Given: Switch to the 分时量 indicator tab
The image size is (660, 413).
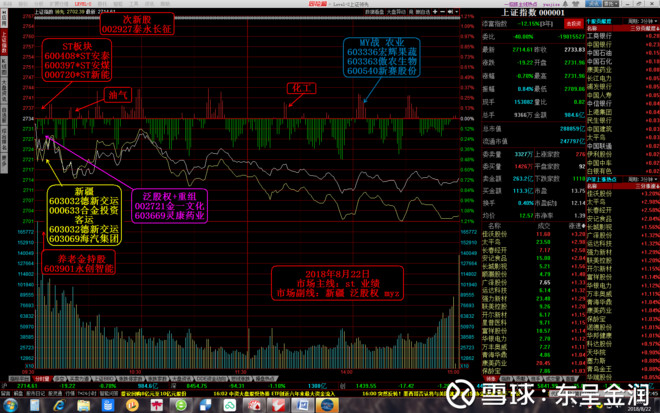Looking at the screenshot, I should (x=42, y=379).
